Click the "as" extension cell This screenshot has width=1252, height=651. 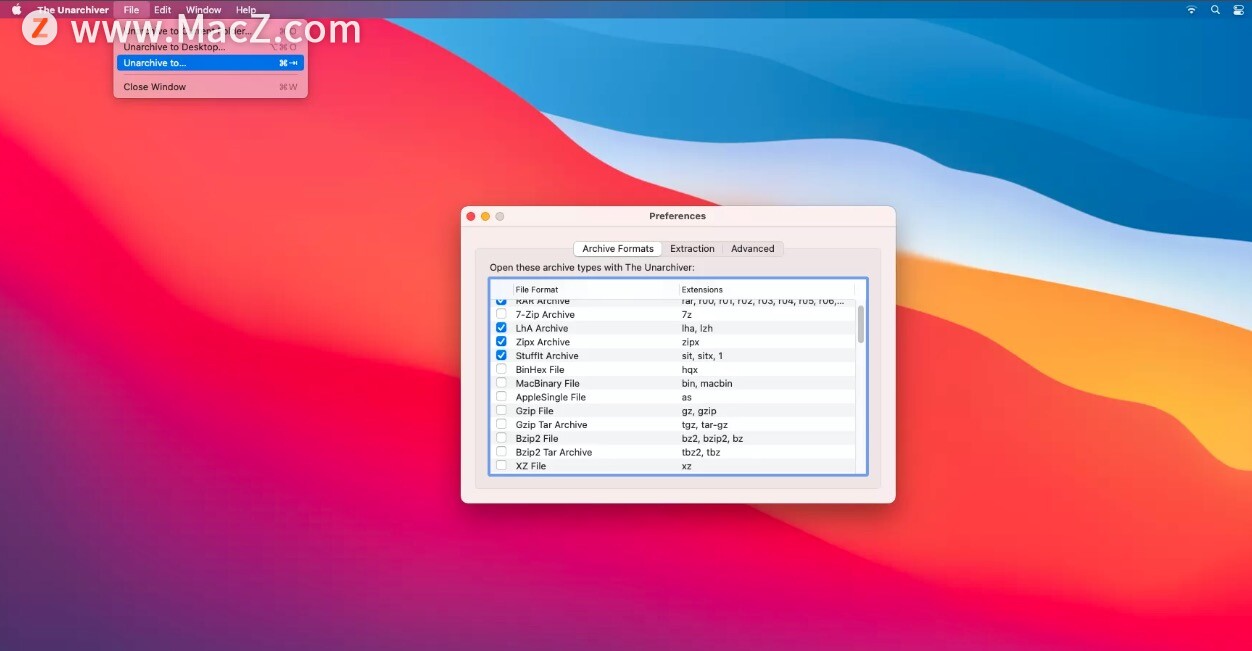(x=687, y=398)
